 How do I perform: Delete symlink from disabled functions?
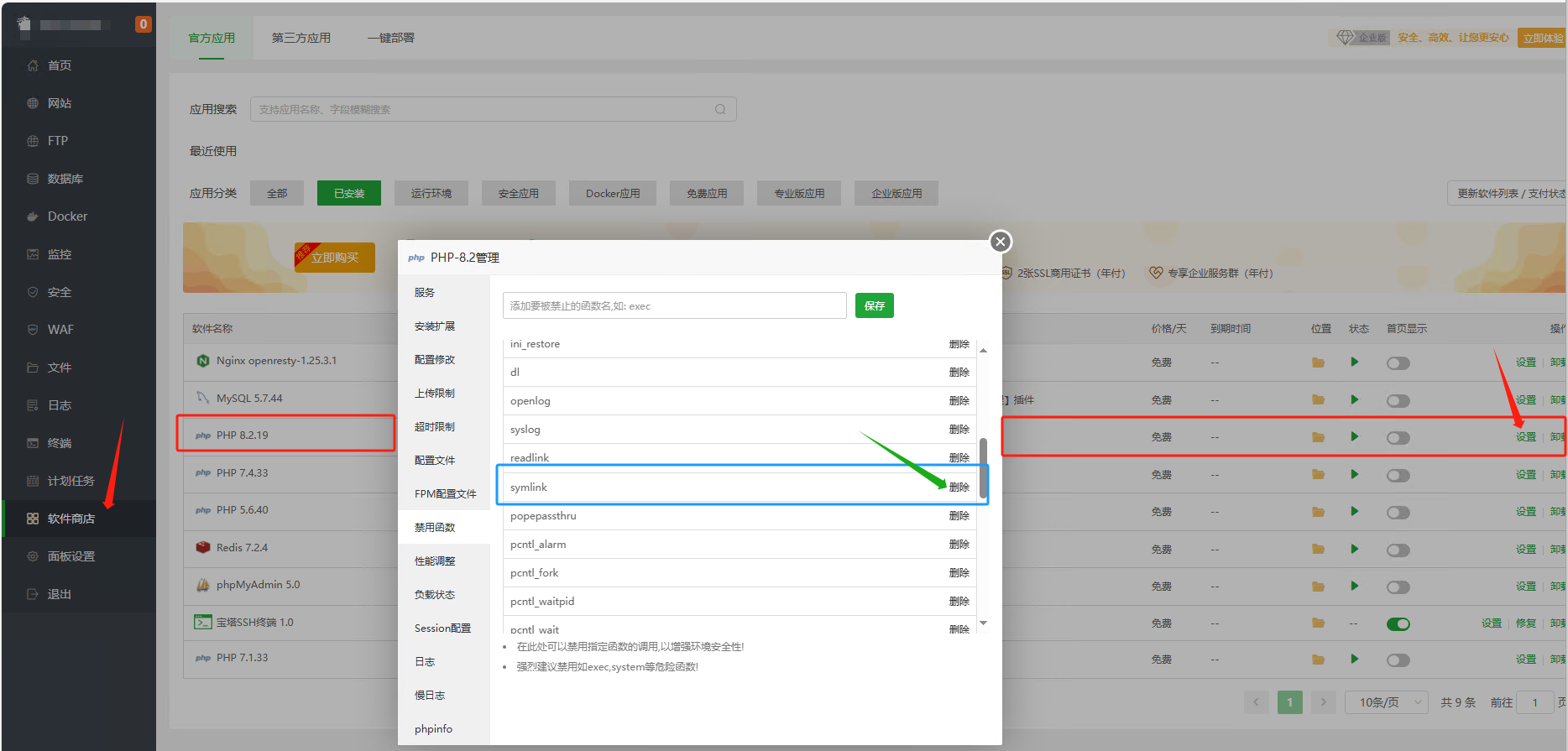[x=959, y=488]
